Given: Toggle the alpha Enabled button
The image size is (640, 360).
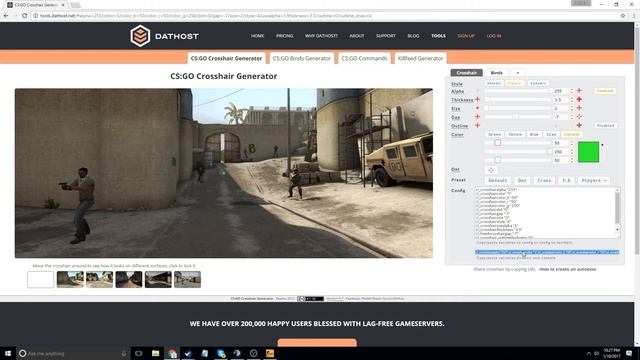Looking at the screenshot, I should tap(604, 91).
